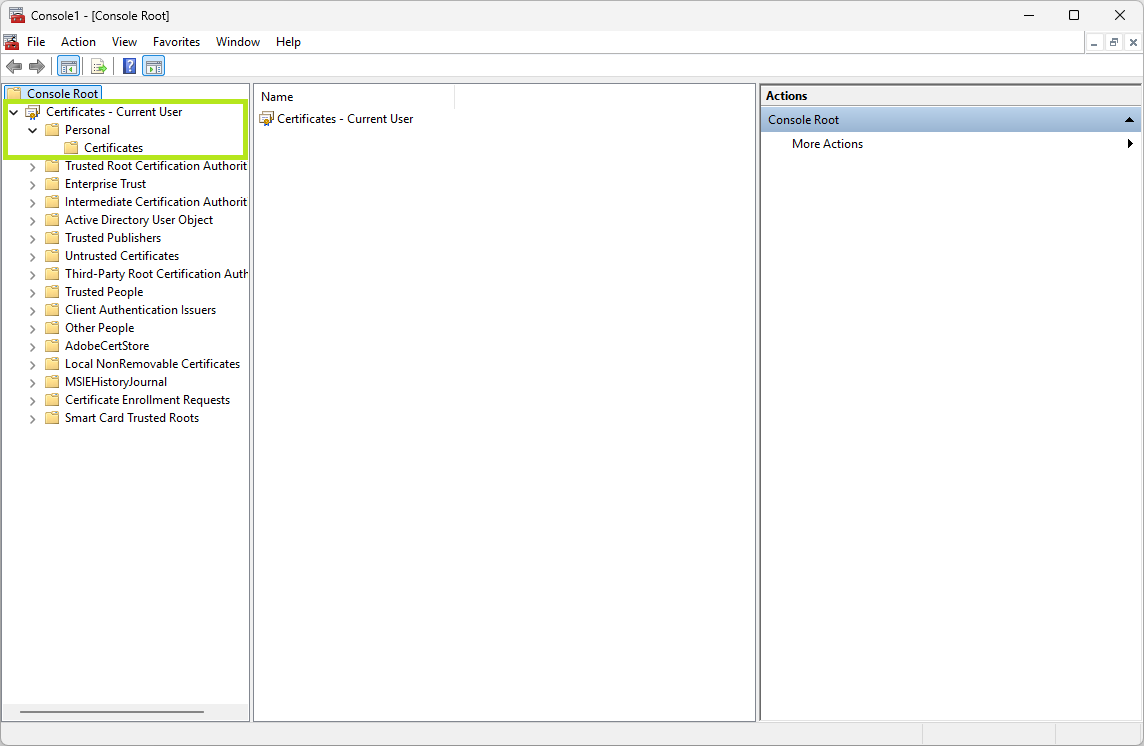Select Smart Card Trusted Roots item
The height and width of the screenshot is (746, 1144).
point(132,418)
